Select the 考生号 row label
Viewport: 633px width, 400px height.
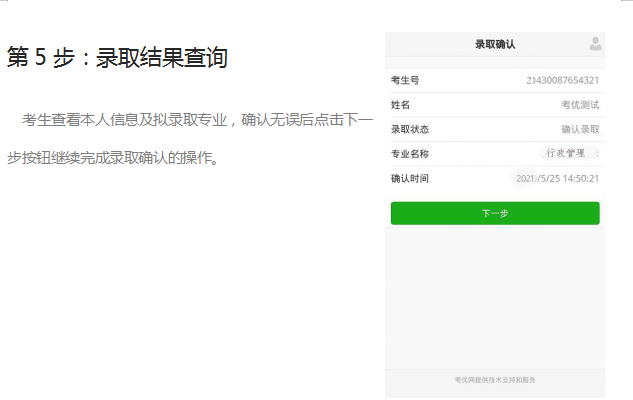[404, 80]
